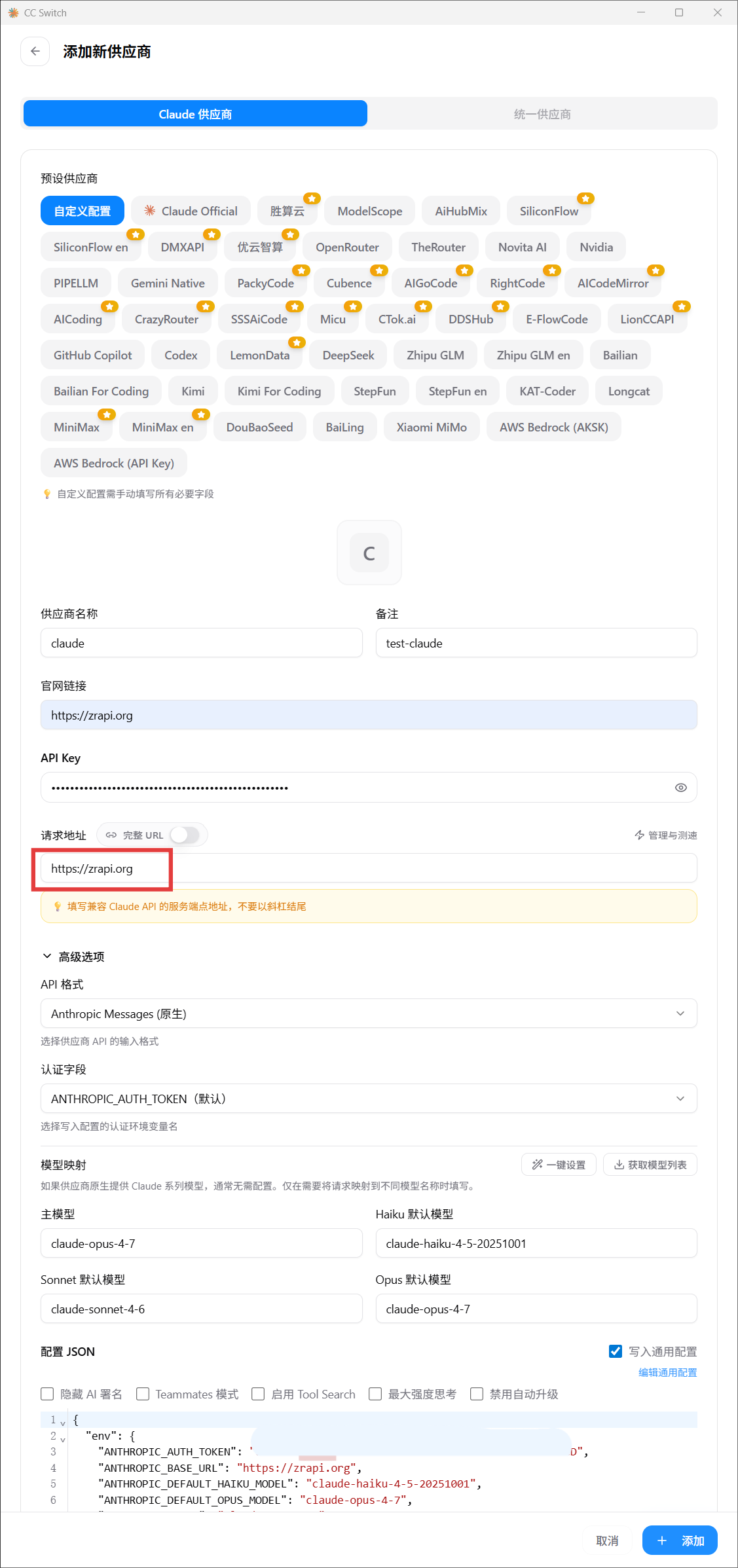This screenshot has width=738, height=1568.
Task: Uncheck 写入通用配置 checkbox
Action: (x=616, y=1351)
